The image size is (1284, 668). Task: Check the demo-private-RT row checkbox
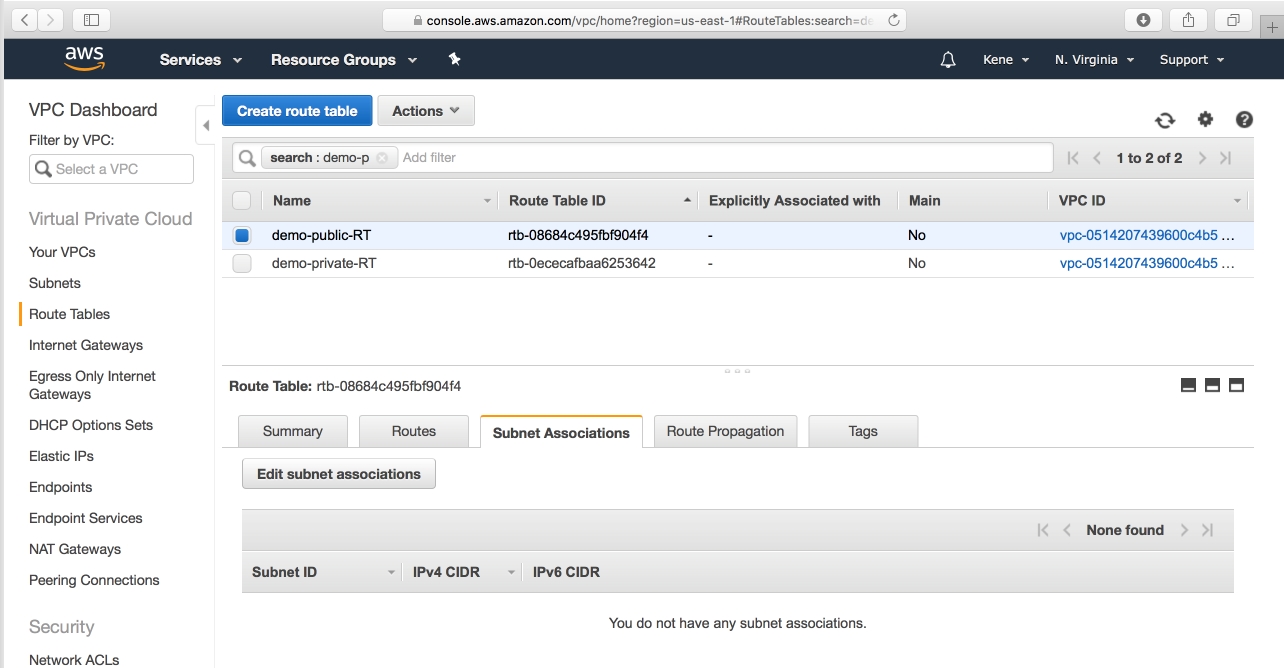coord(242,264)
